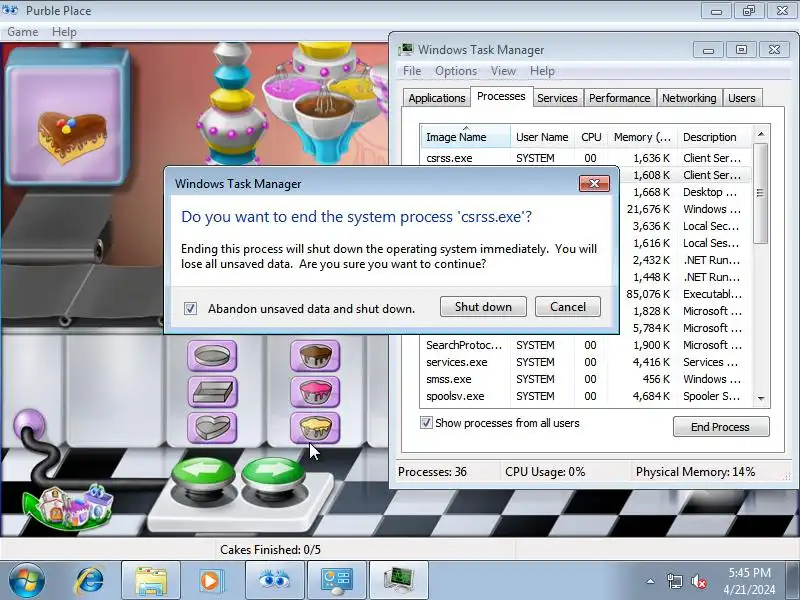
Task: Open Task Manager Options menu
Action: (x=456, y=71)
